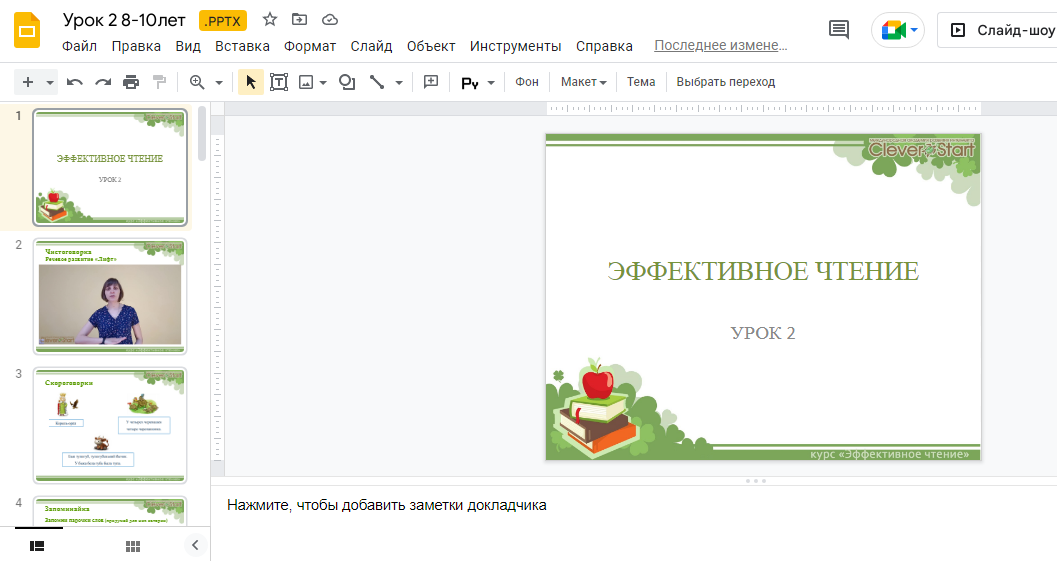Open the Вид menu
The height and width of the screenshot is (561, 1057).
click(188, 46)
